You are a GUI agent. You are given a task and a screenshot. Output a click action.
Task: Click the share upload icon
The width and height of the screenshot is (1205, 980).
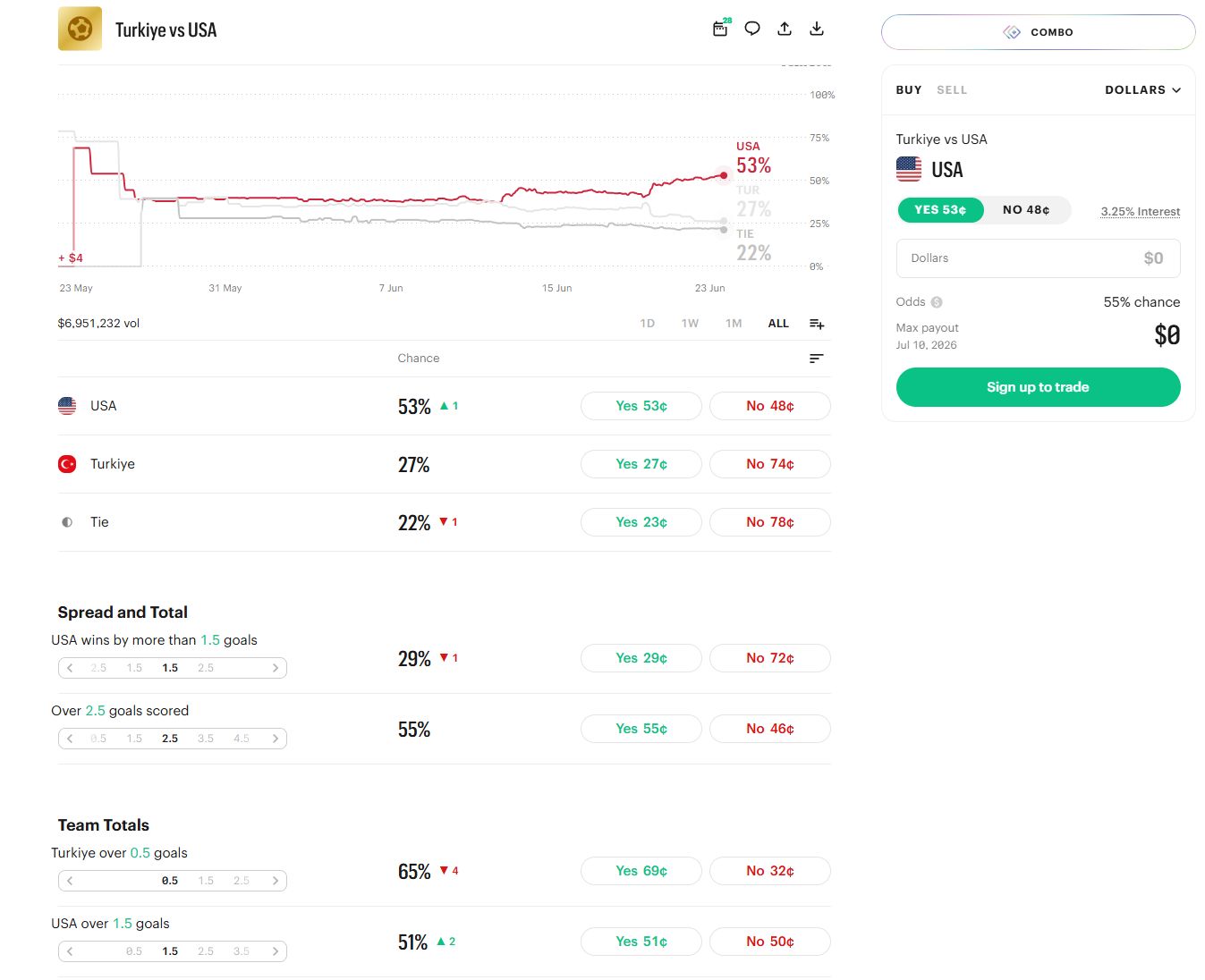[x=785, y=29]
